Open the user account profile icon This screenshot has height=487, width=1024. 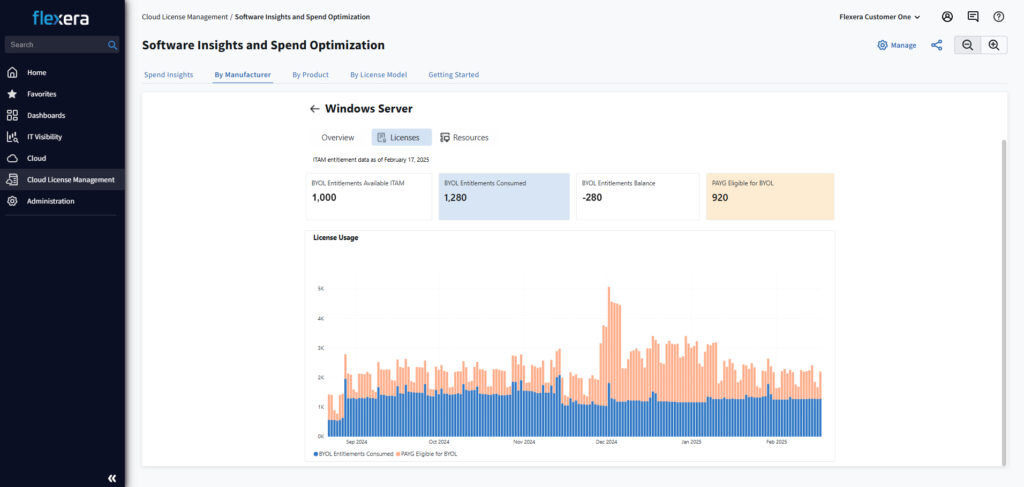click(x=947, y=17)
